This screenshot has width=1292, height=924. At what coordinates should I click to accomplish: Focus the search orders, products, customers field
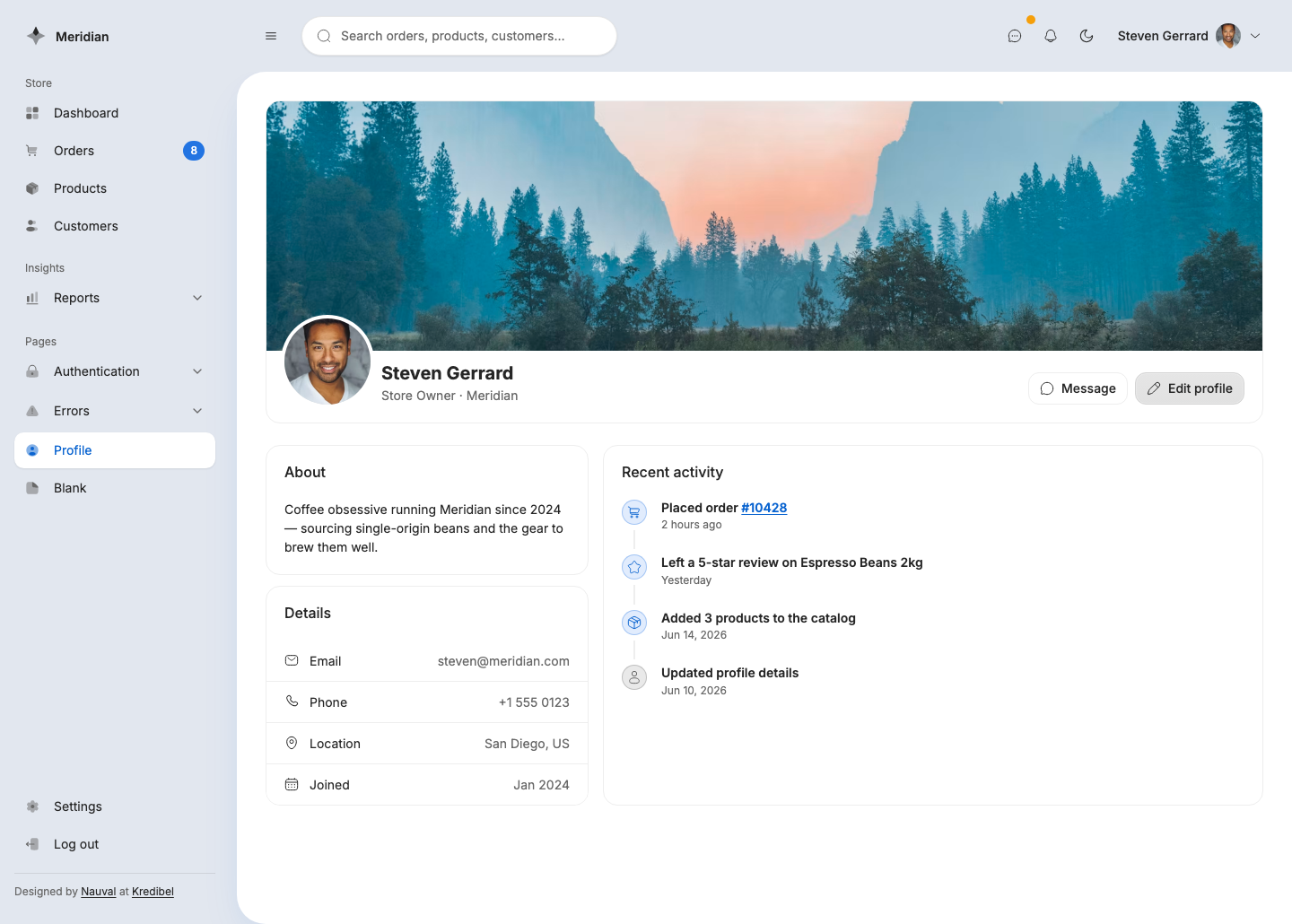pyautogui.click(x=459, y=36)
